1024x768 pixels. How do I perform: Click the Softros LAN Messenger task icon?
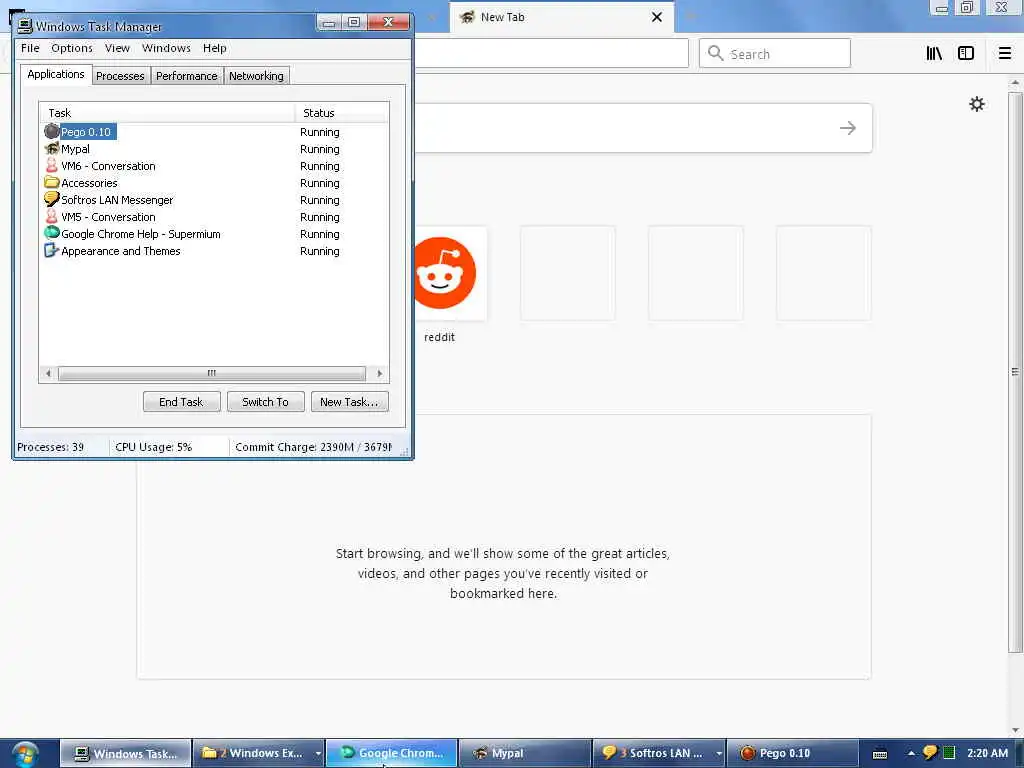(52, 199)
